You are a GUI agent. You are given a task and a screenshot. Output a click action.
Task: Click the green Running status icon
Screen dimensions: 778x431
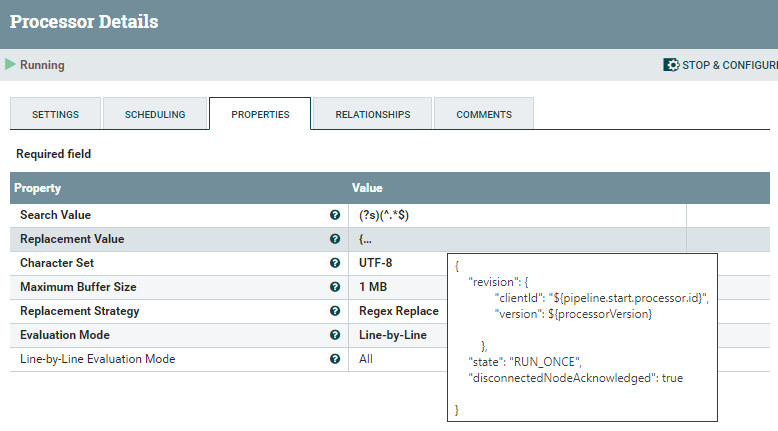(x=10, y=65)
